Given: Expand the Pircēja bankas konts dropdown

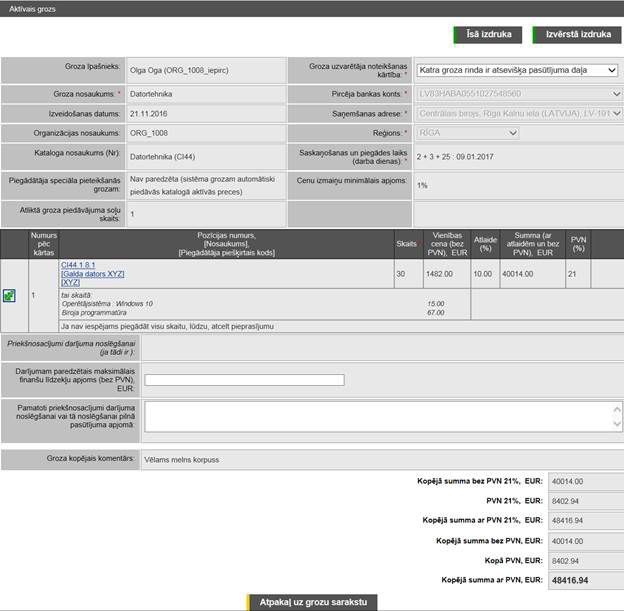Looking at the screenshot, I should click(x=518, y=94).
